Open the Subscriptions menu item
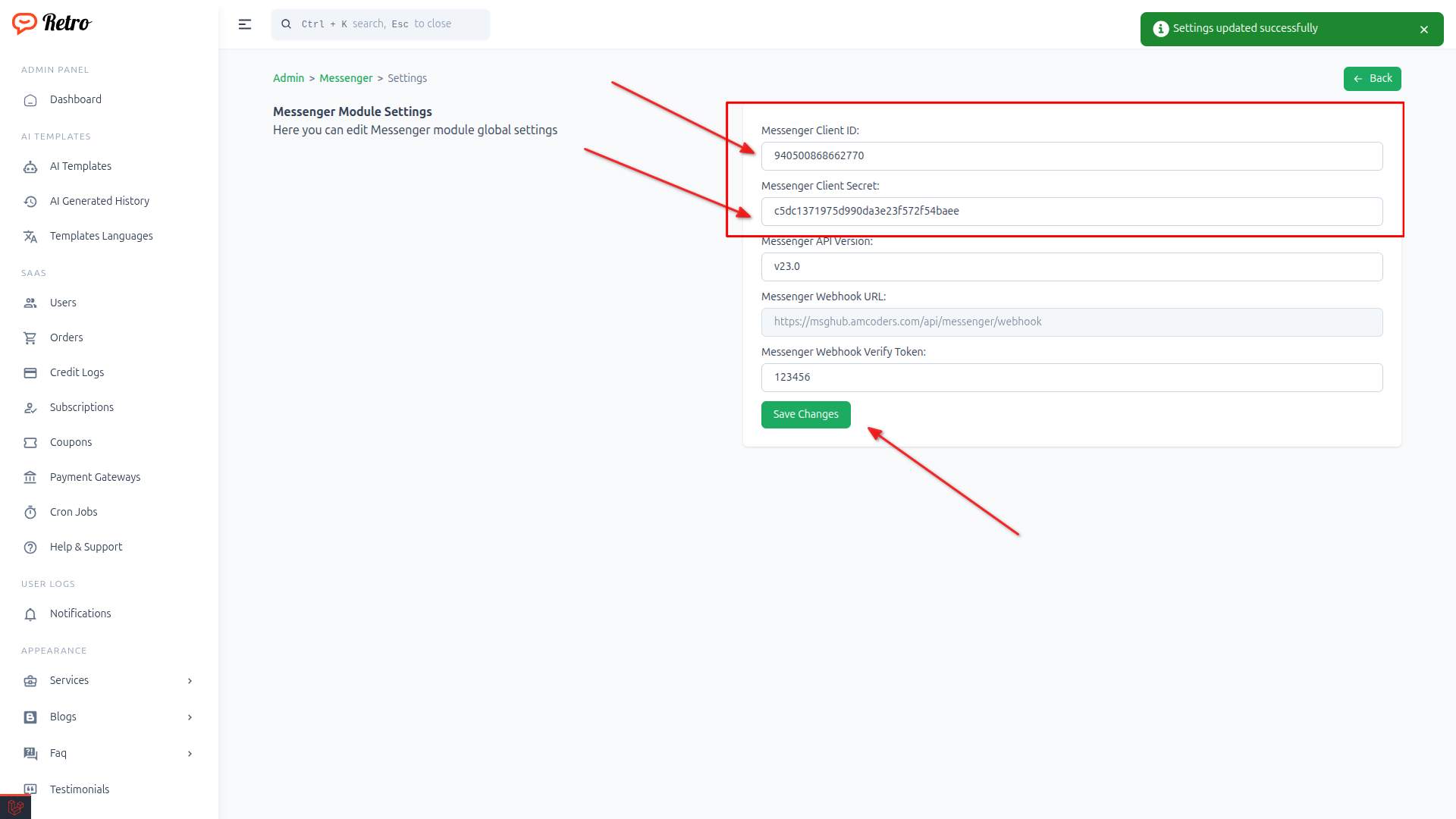This screenshot has width=1456, height=819. click(x=82, y=407)
